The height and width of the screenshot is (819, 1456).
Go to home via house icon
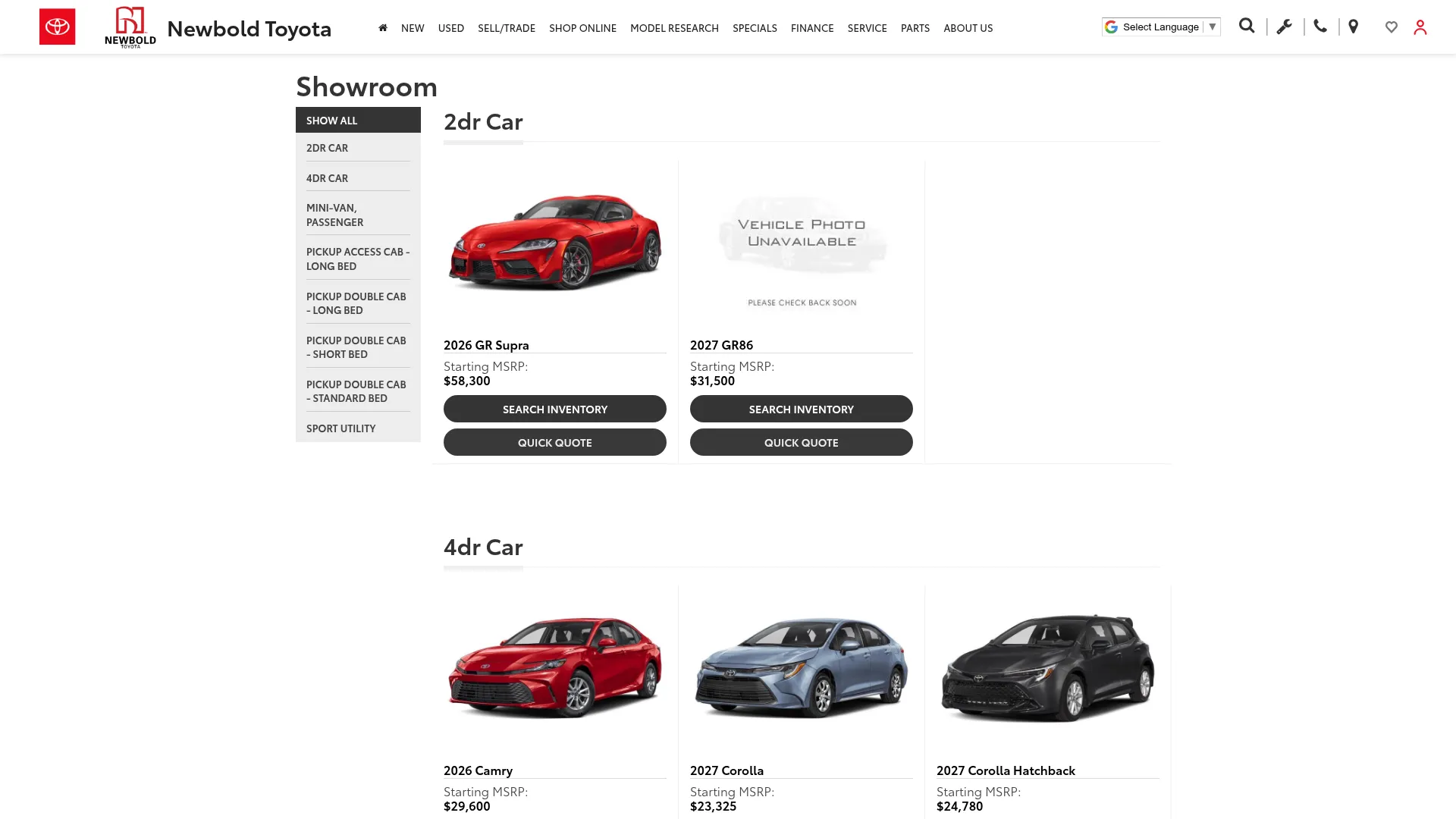pyautogui.click(x=383, y=27)
